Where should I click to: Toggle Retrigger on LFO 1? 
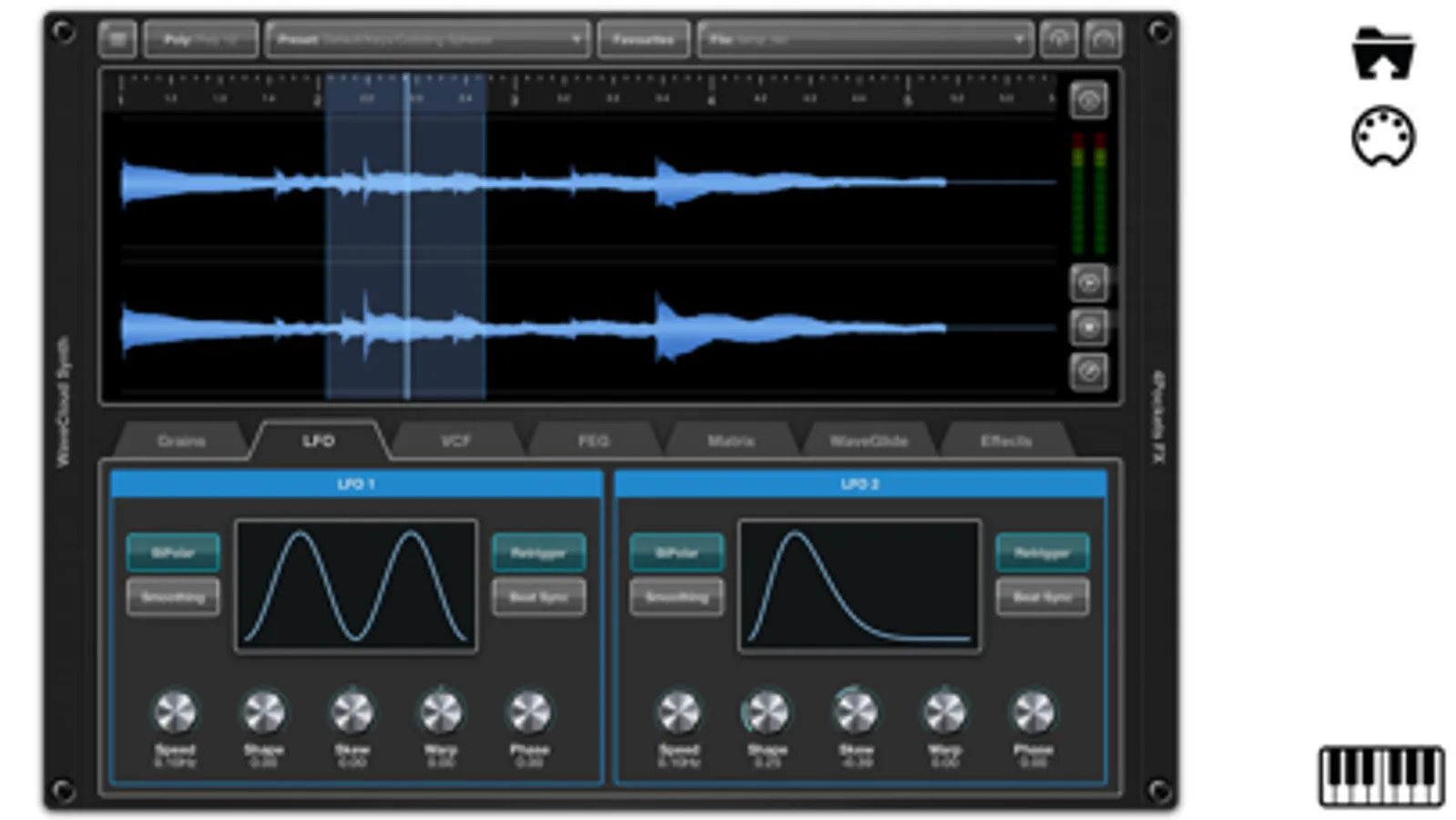(x=539, y=553)
